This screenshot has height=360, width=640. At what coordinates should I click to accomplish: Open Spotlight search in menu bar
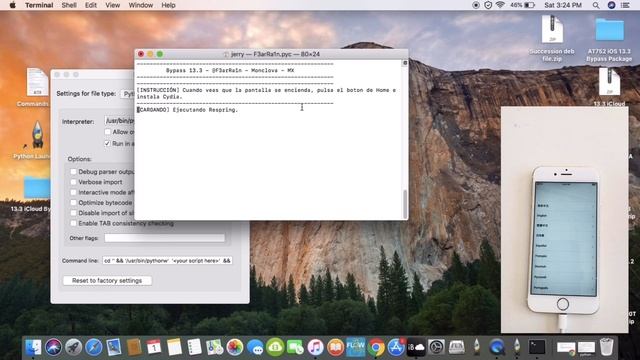596,5
